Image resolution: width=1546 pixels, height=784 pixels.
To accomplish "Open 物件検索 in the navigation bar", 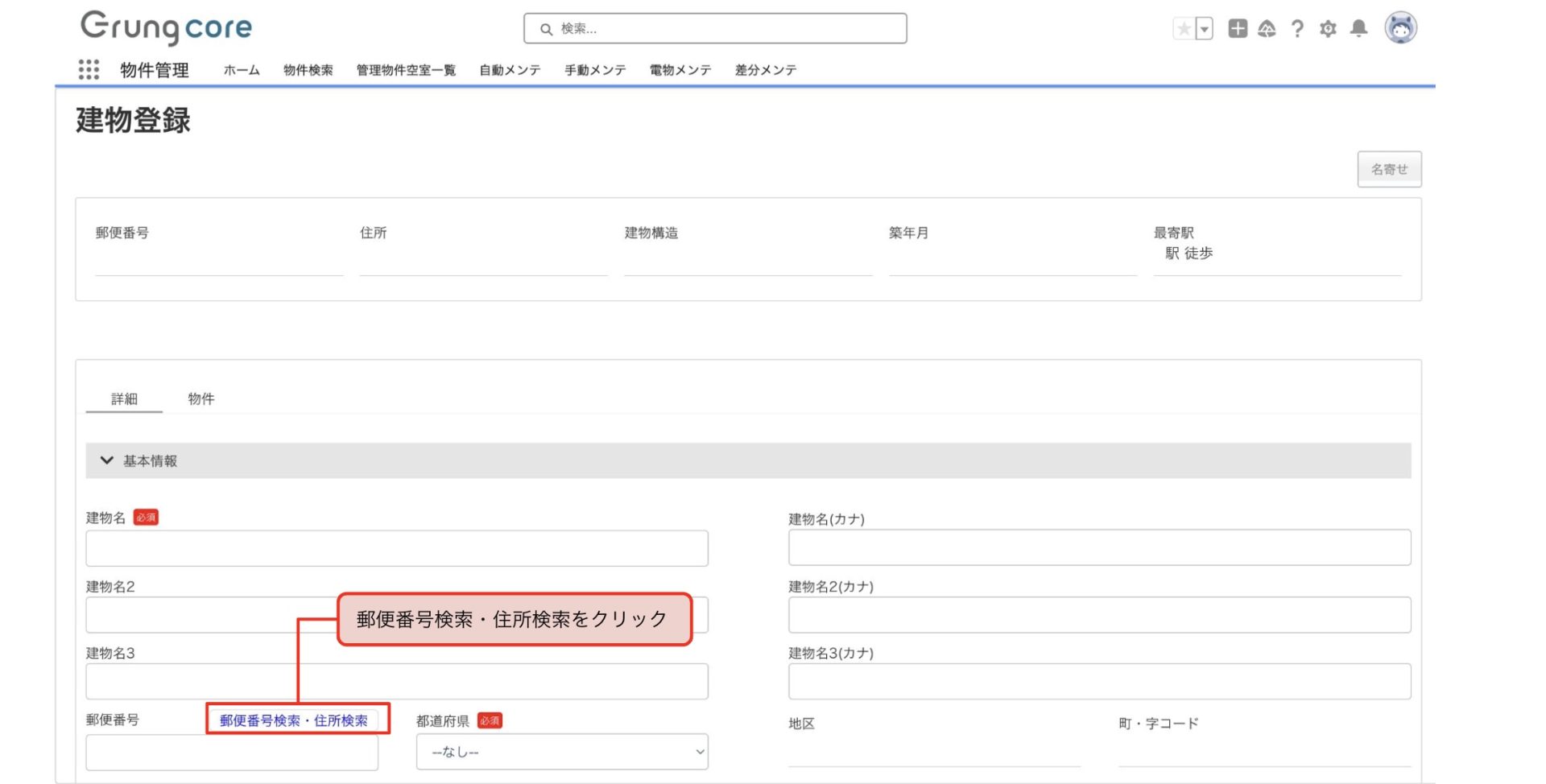I will tap(308, 70).
